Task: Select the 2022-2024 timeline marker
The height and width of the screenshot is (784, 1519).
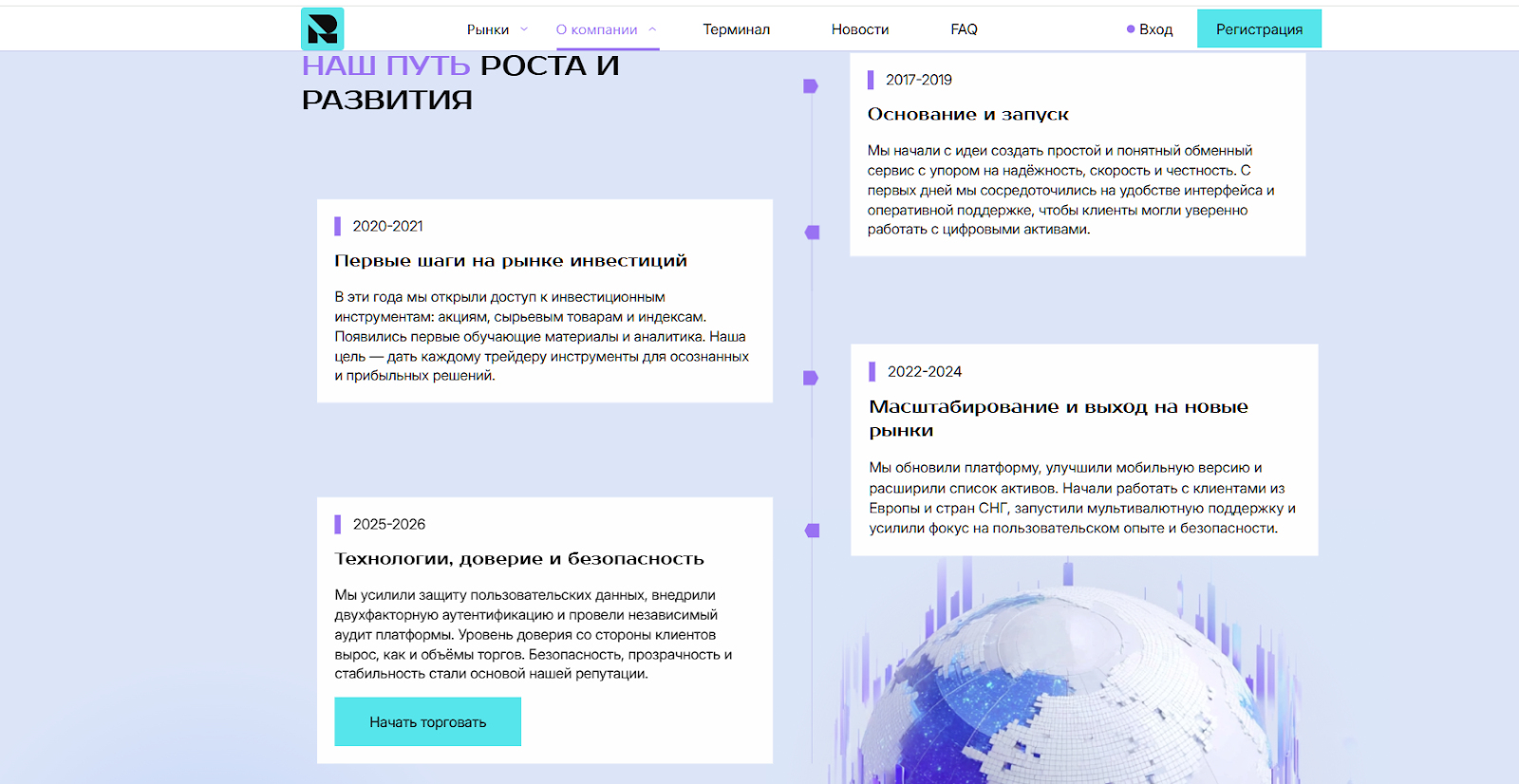Action: tap(811, 378)
